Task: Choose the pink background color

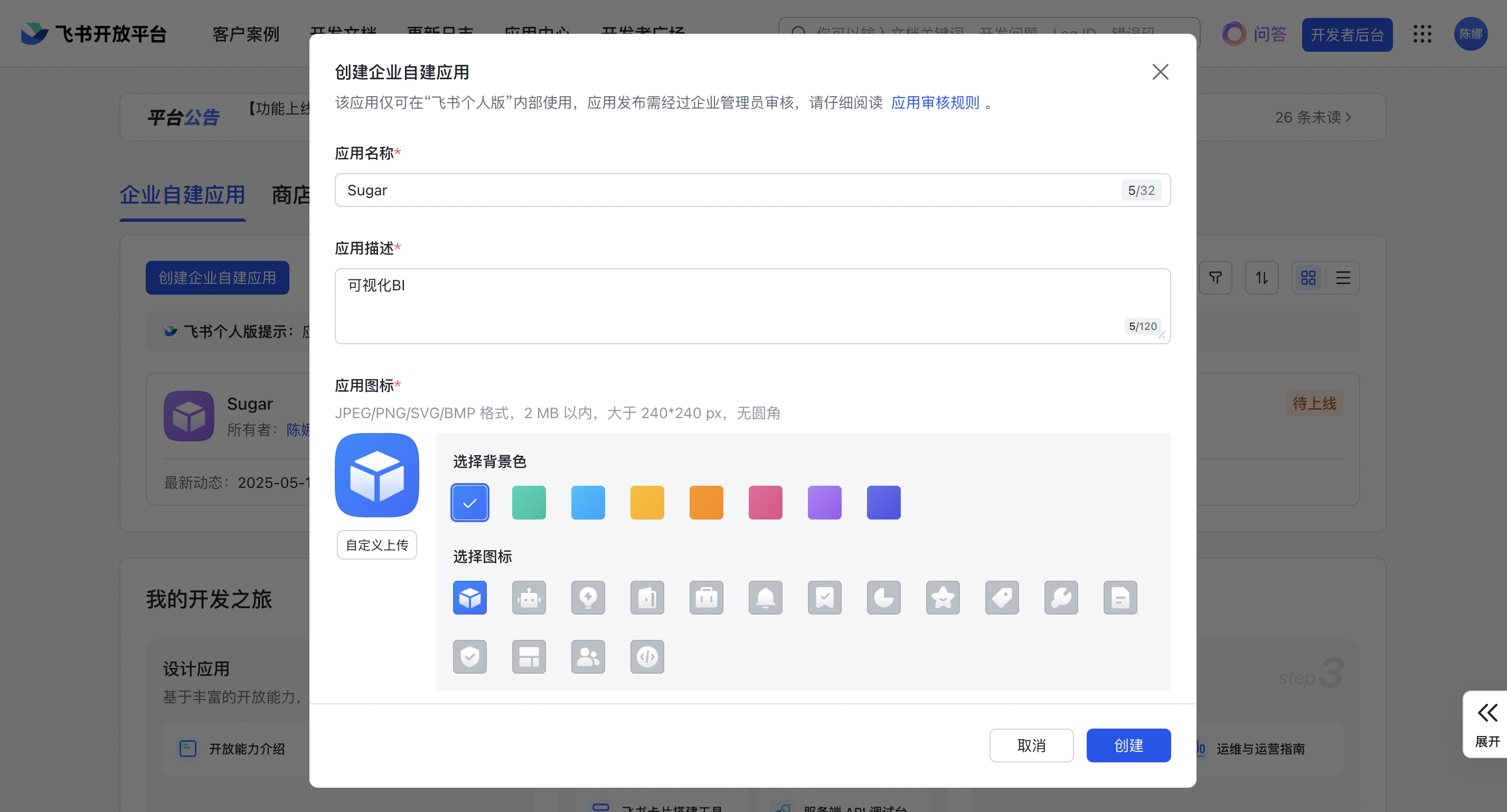Action: pyautogui.click(x=765, y=503)
